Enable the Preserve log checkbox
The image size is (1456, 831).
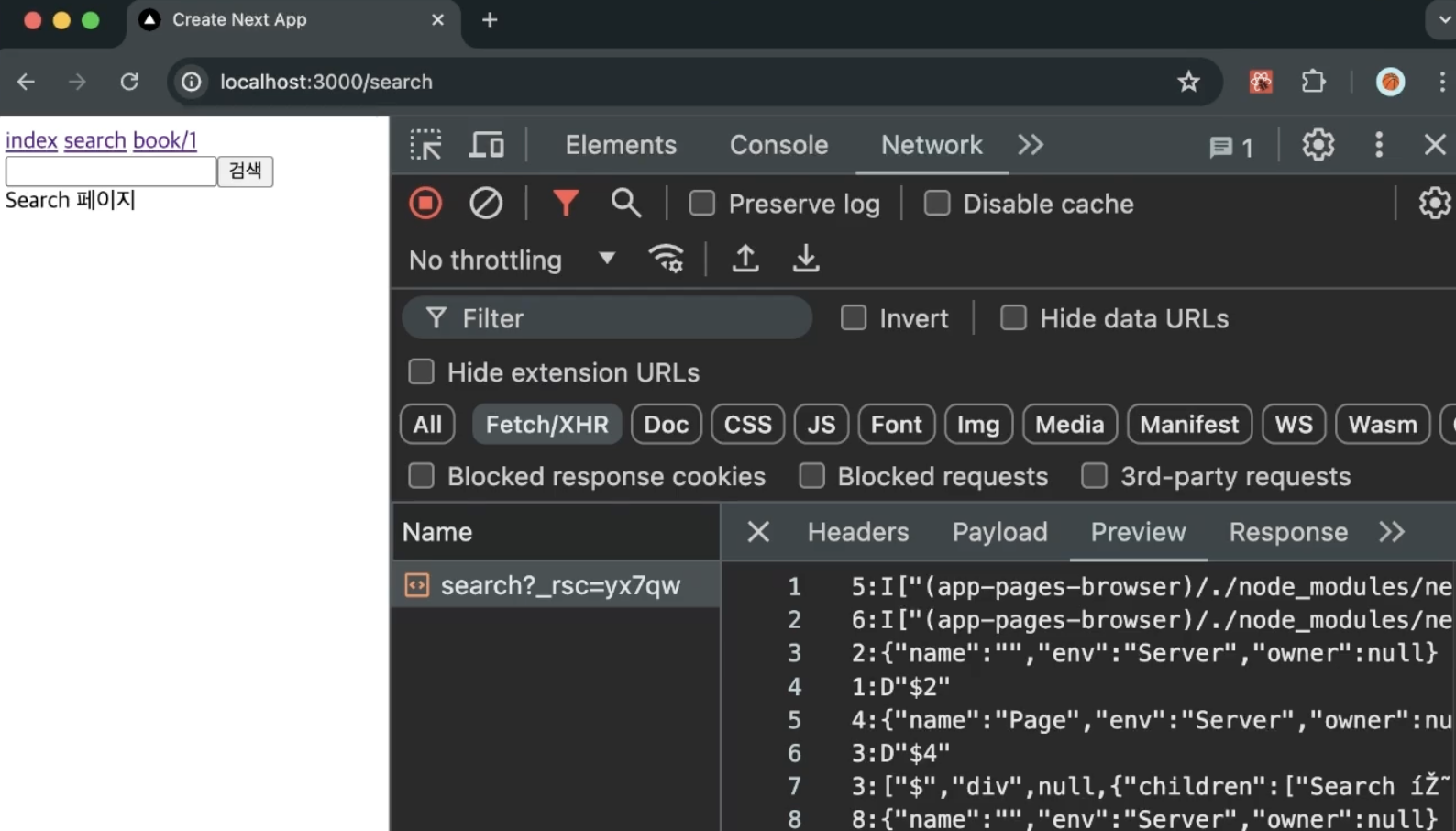pos(702,203)
